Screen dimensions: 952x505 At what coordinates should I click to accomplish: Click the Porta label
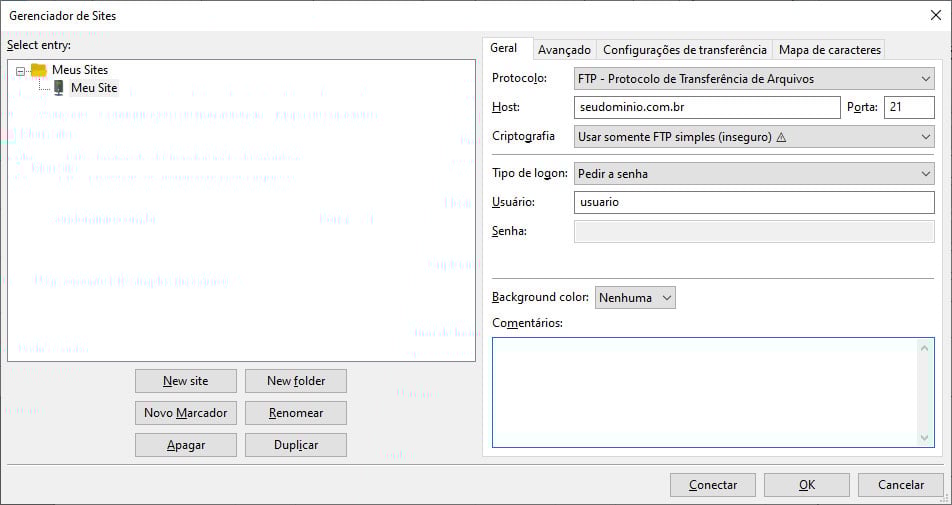point(862,107)
